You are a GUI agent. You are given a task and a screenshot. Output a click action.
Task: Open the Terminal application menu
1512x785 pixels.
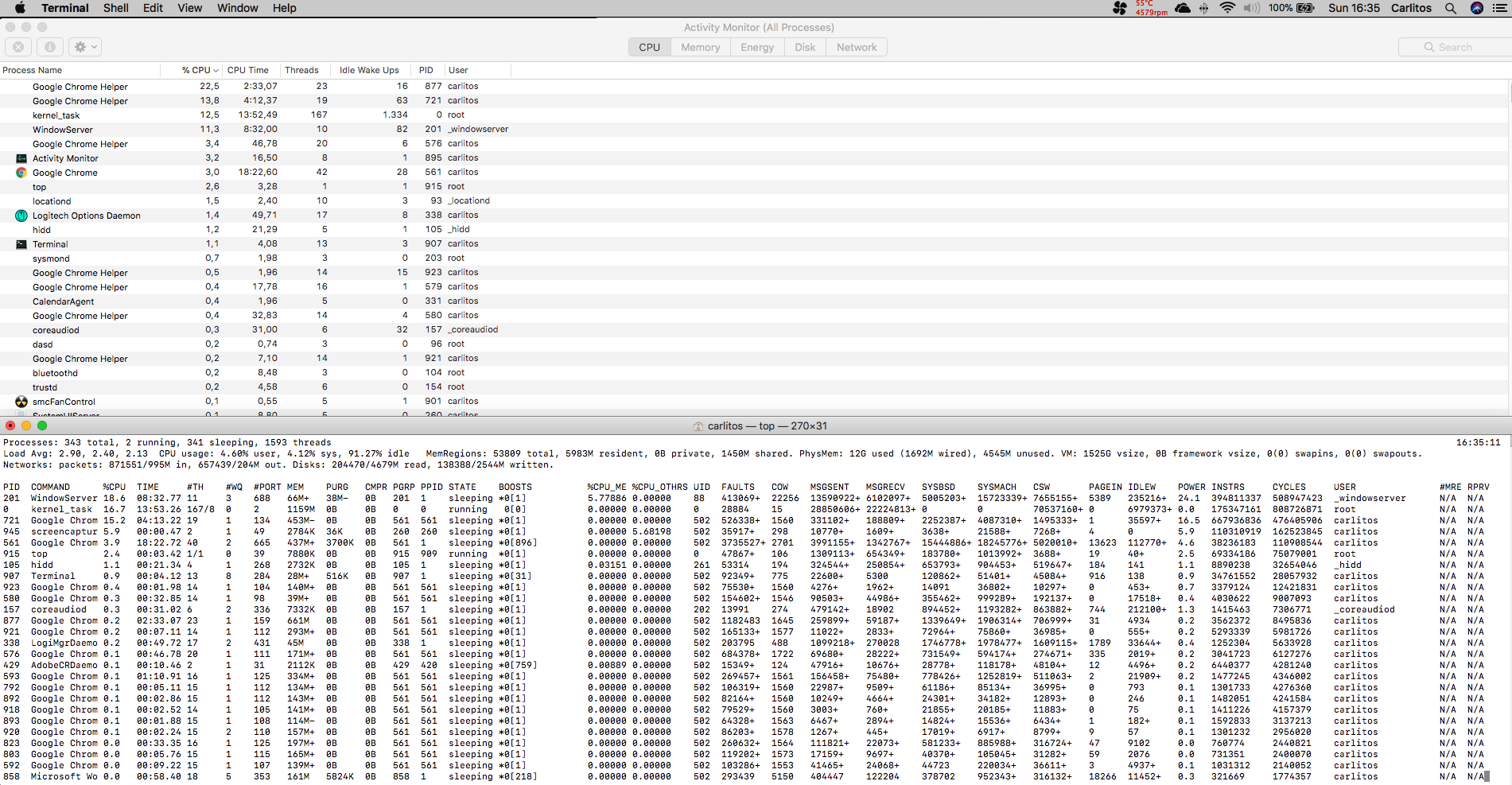tap(65, 8)
